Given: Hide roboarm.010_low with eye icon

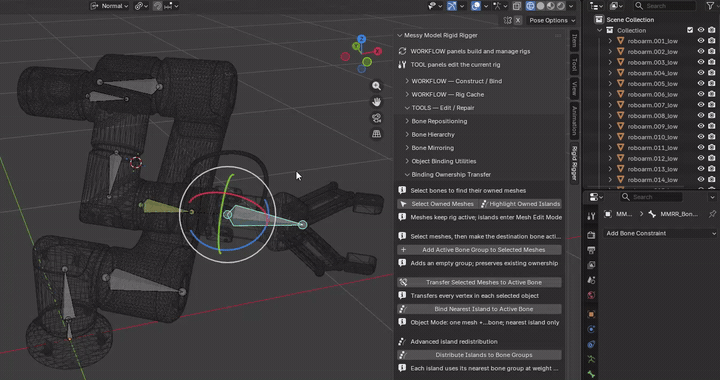Looking at the screenshot, I should (x=701, y=137).
